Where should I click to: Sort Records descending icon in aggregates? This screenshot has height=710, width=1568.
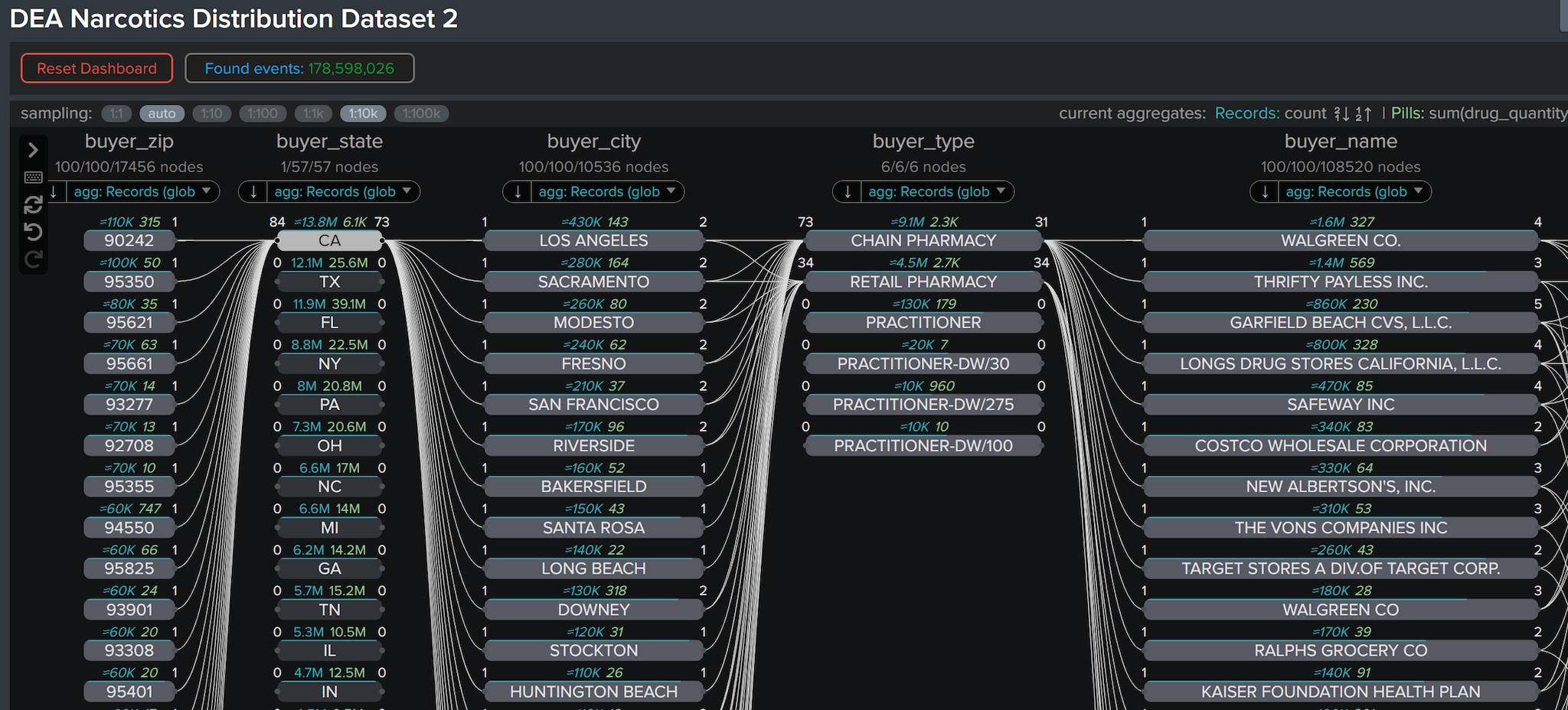[x=1342, y=113]
